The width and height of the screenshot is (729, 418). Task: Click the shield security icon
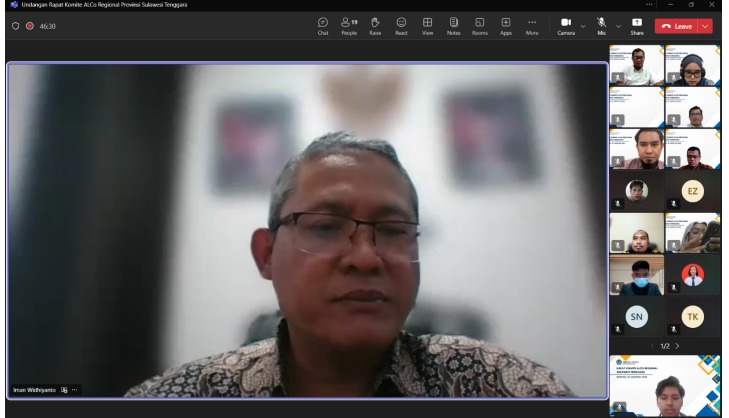[14, 26]
